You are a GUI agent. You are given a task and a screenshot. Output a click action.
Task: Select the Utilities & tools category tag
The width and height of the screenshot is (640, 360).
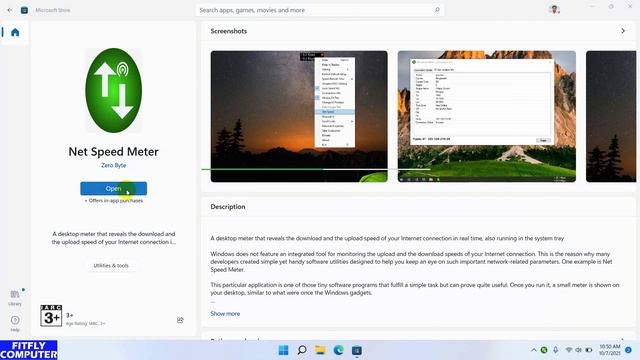coord(111,265)
